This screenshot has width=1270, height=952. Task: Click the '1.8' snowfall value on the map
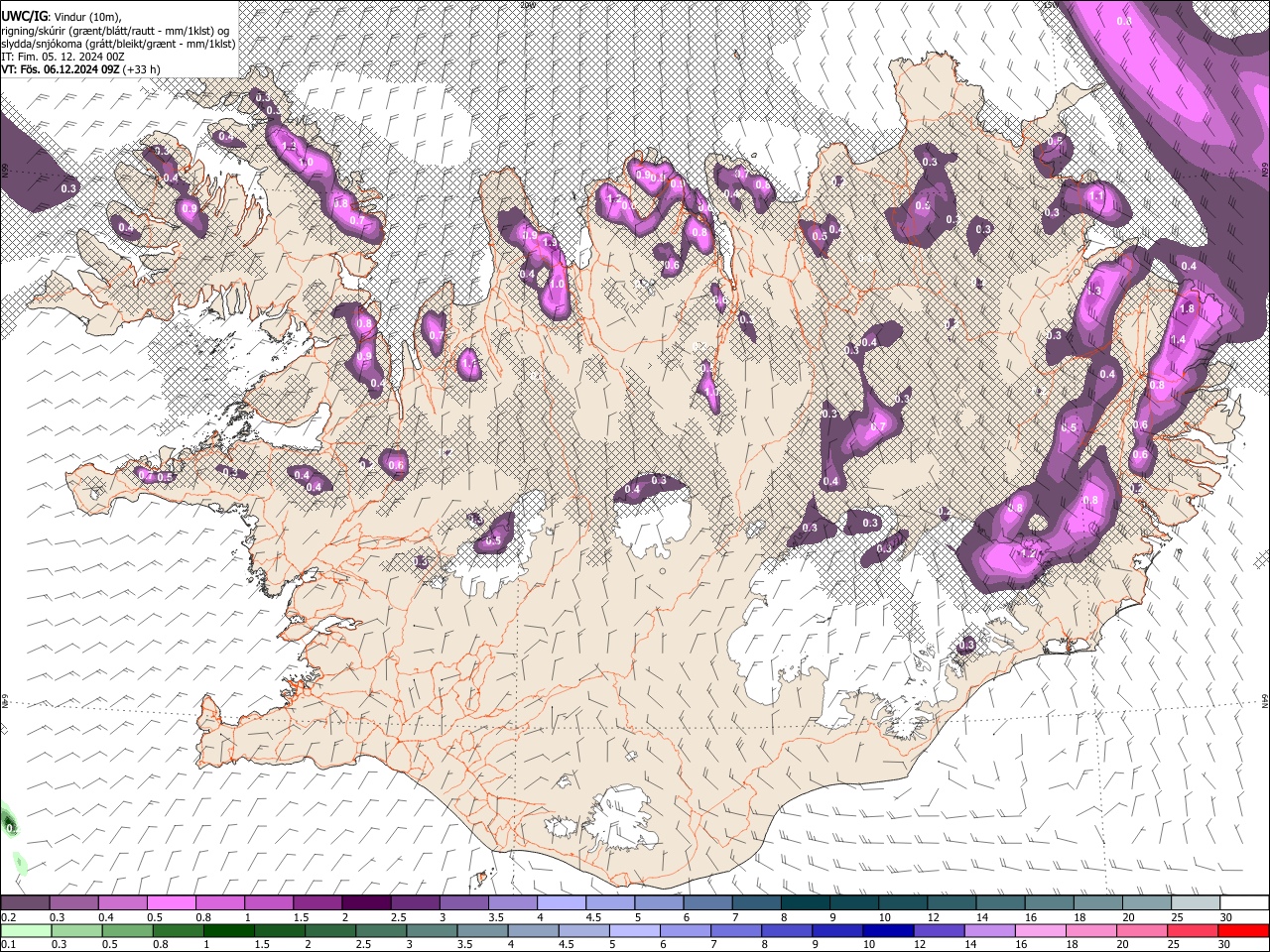pos(1186,308)
